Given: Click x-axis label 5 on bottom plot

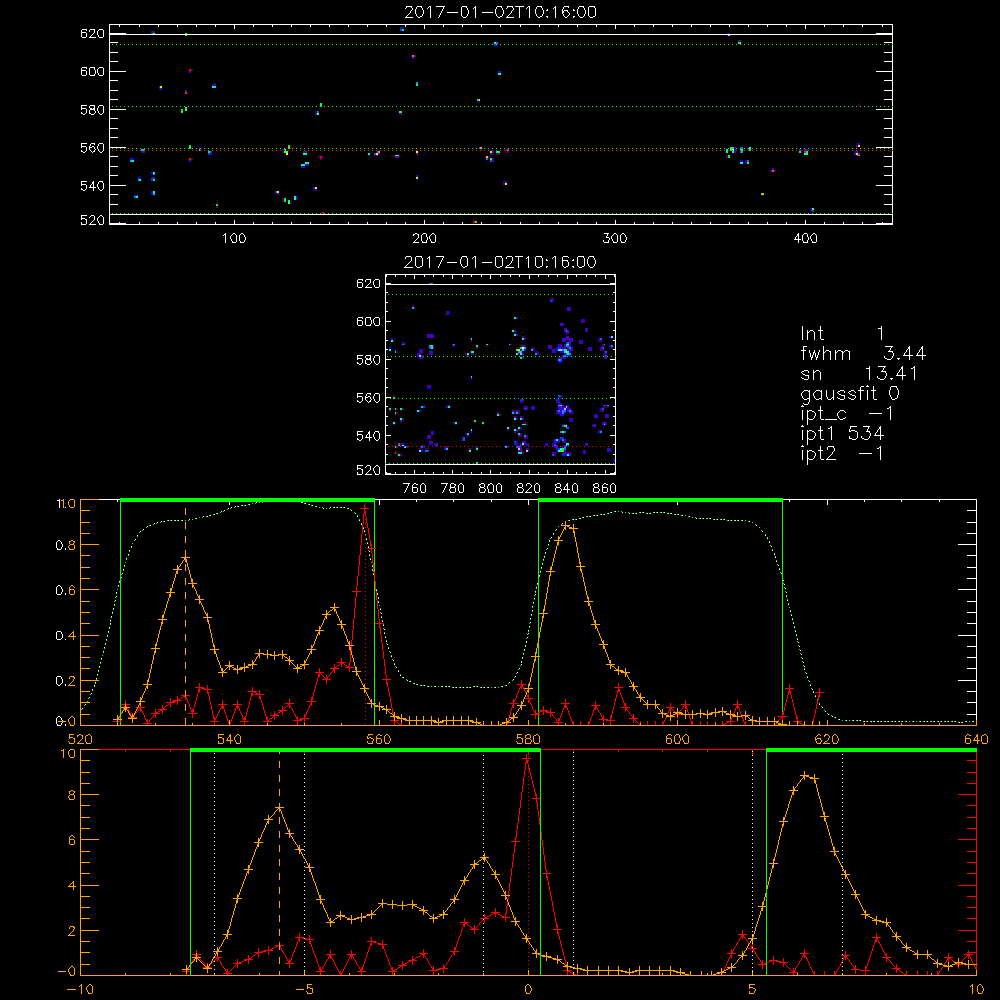Looking at the screenshot, I should [753, 989].
